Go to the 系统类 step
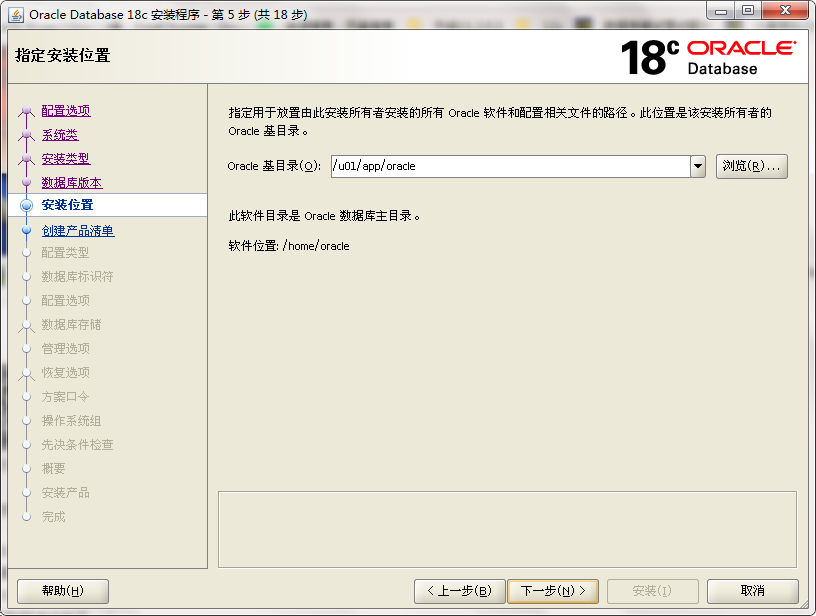The image size is (816, 616). 60,135
